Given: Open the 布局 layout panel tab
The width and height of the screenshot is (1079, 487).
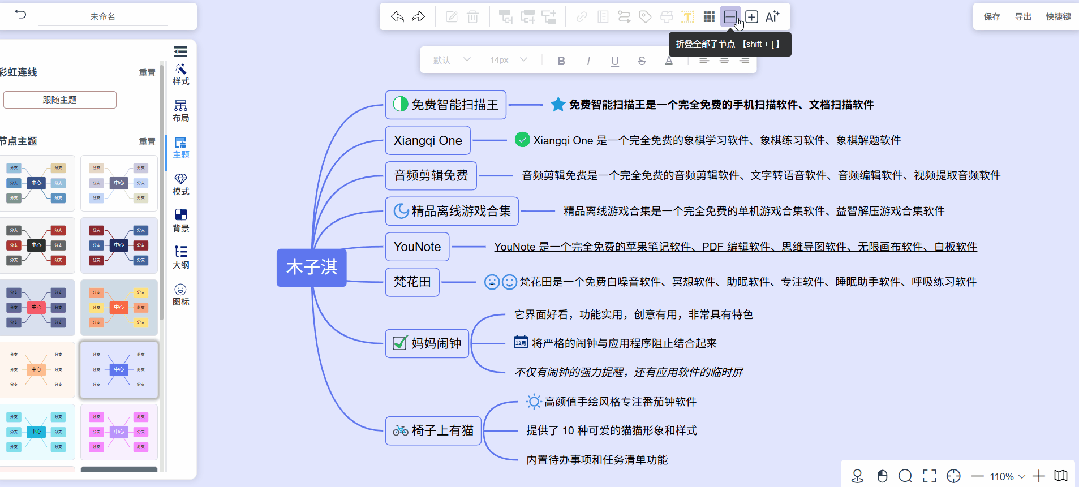Looking at the screenshot, I should [x=181, y=111].
